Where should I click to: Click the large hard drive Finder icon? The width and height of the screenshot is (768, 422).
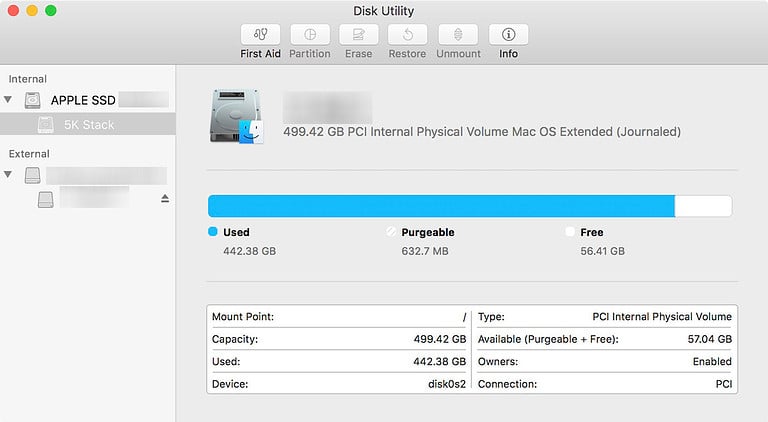click(237, 117)
